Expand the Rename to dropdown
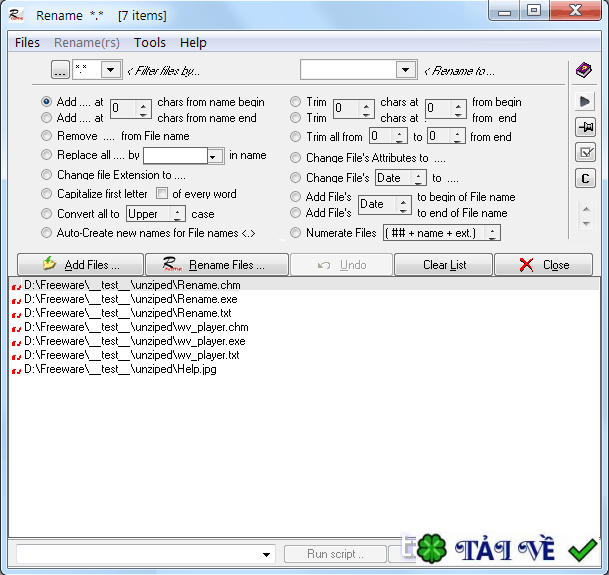Image resolution: width=609 pixels, height=575 pixels. click(x=406, y=70)
